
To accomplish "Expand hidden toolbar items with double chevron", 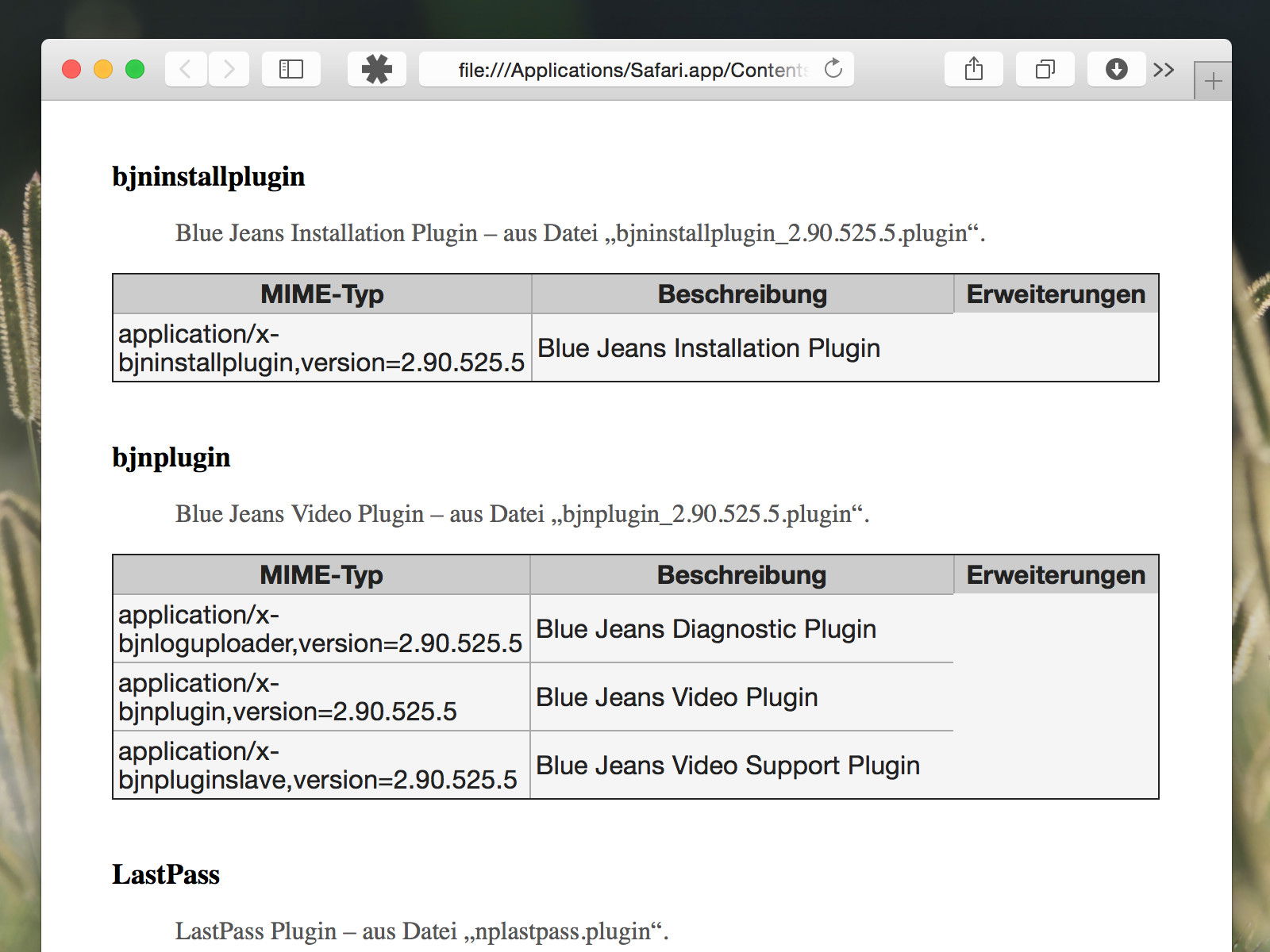I will tap(1164, 70).
